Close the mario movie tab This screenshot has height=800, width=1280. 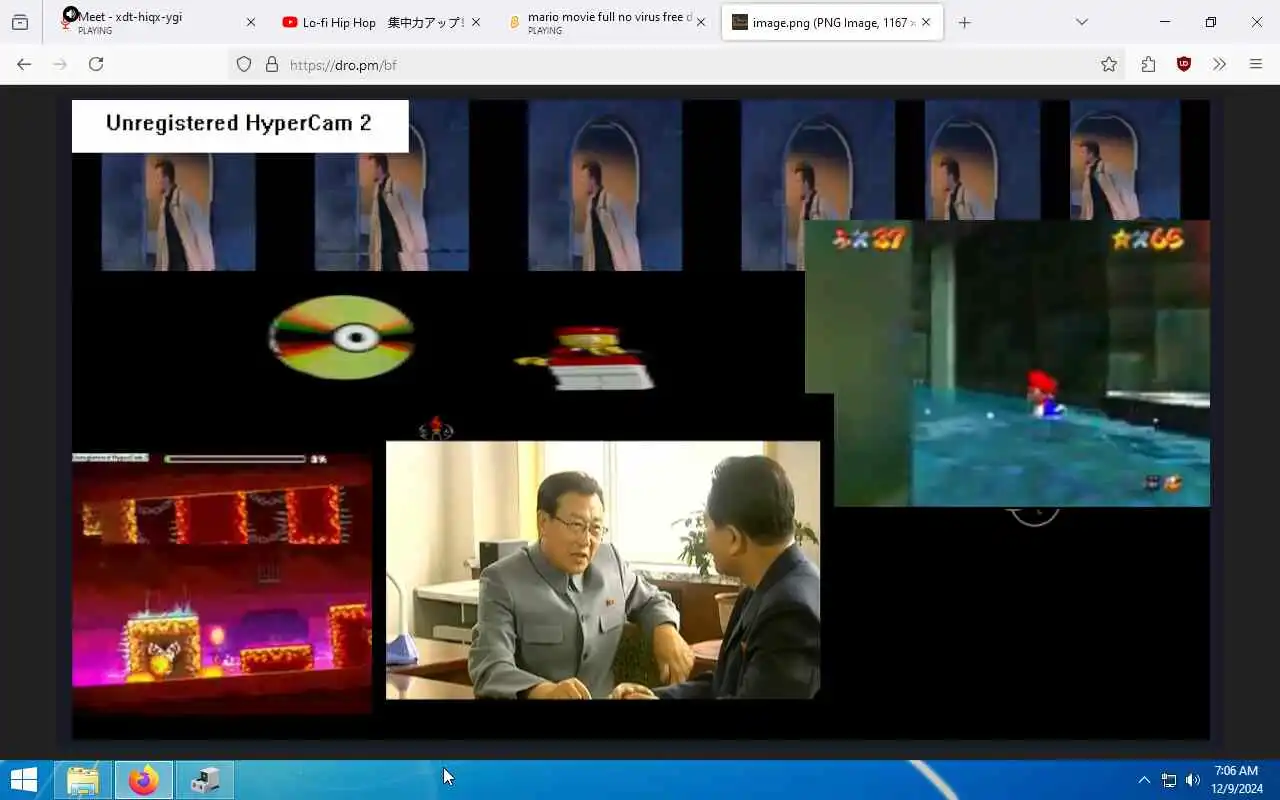(700, 22)
